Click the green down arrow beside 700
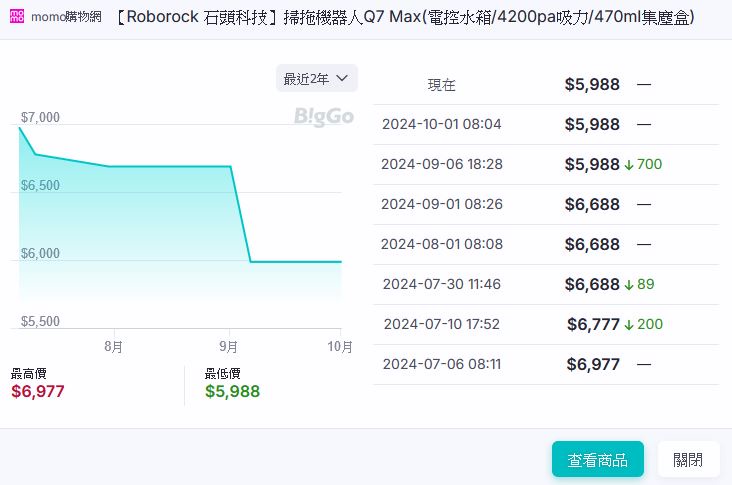 point(629,165)
